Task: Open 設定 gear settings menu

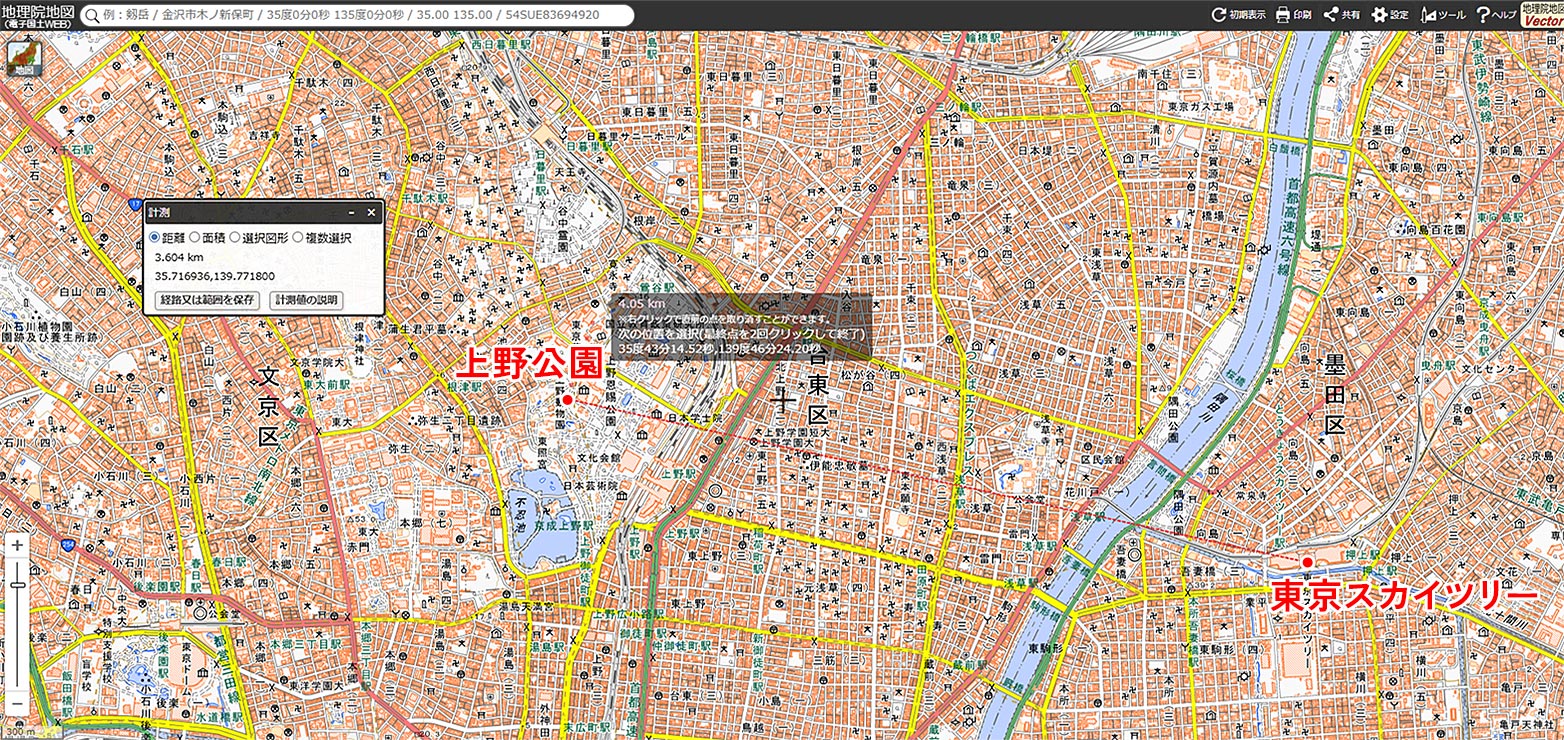Action: point(1389,15)
